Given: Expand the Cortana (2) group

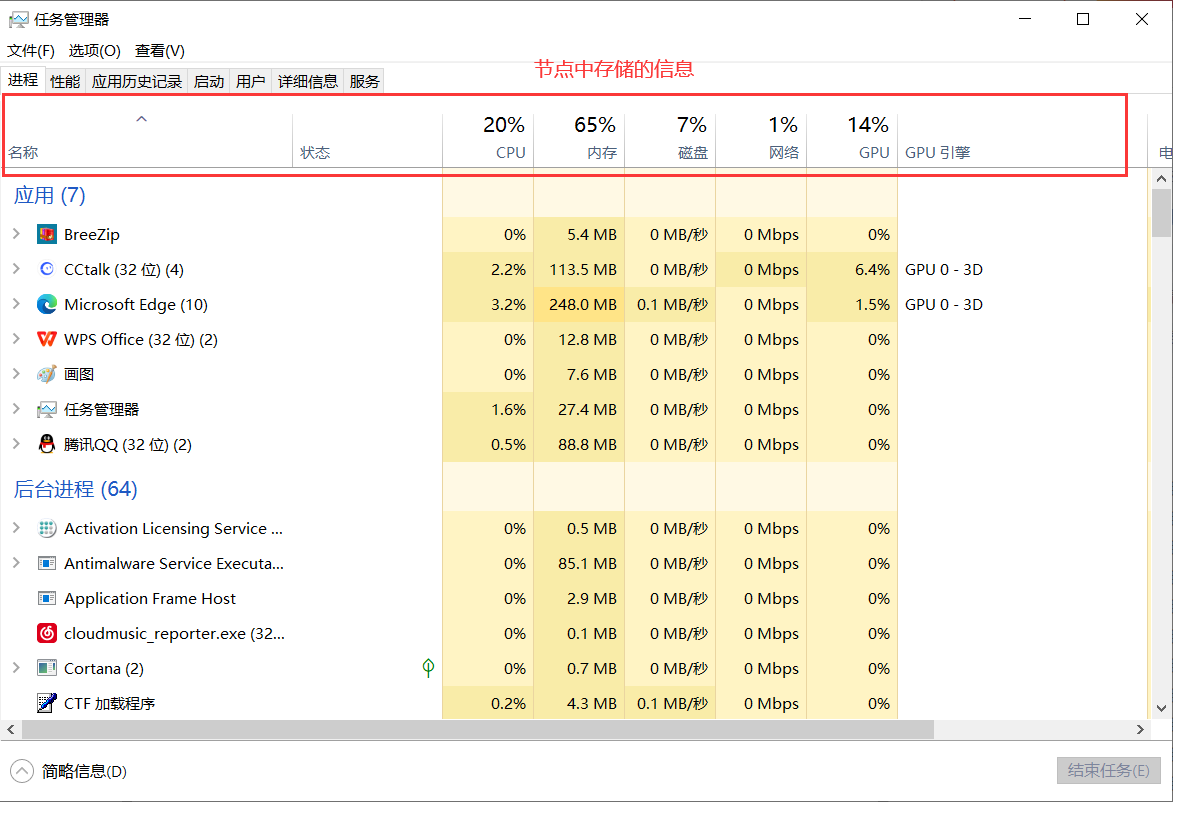Looking at the screenshot, I should pyautogui.click(x=16, y=668).
